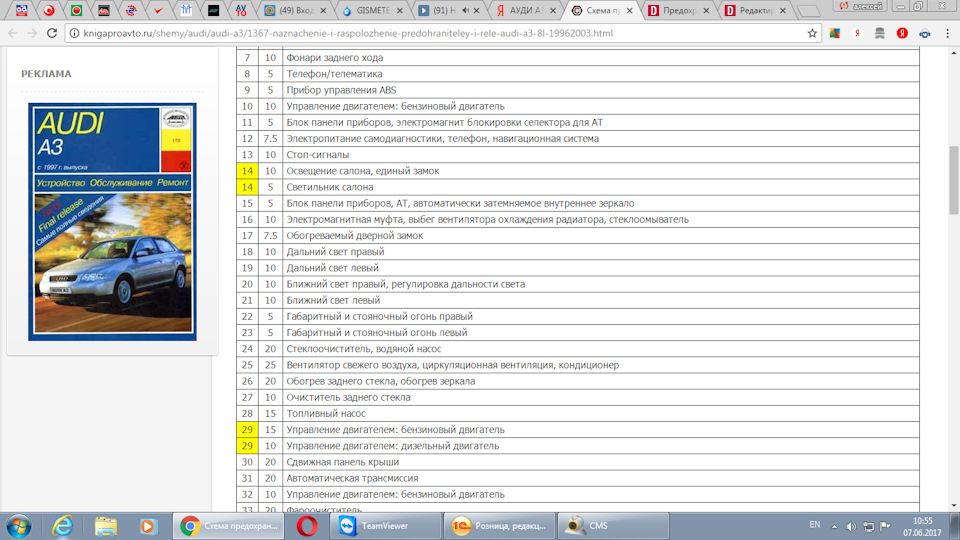
Task: Launch Opera browser from the taskbar
Action: tap(307, 526)
